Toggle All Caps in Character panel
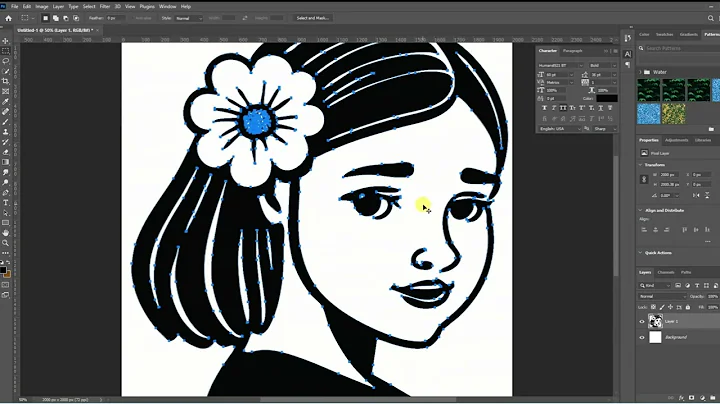The height and width of the screenshot is (404, 720). coord(563,108)
